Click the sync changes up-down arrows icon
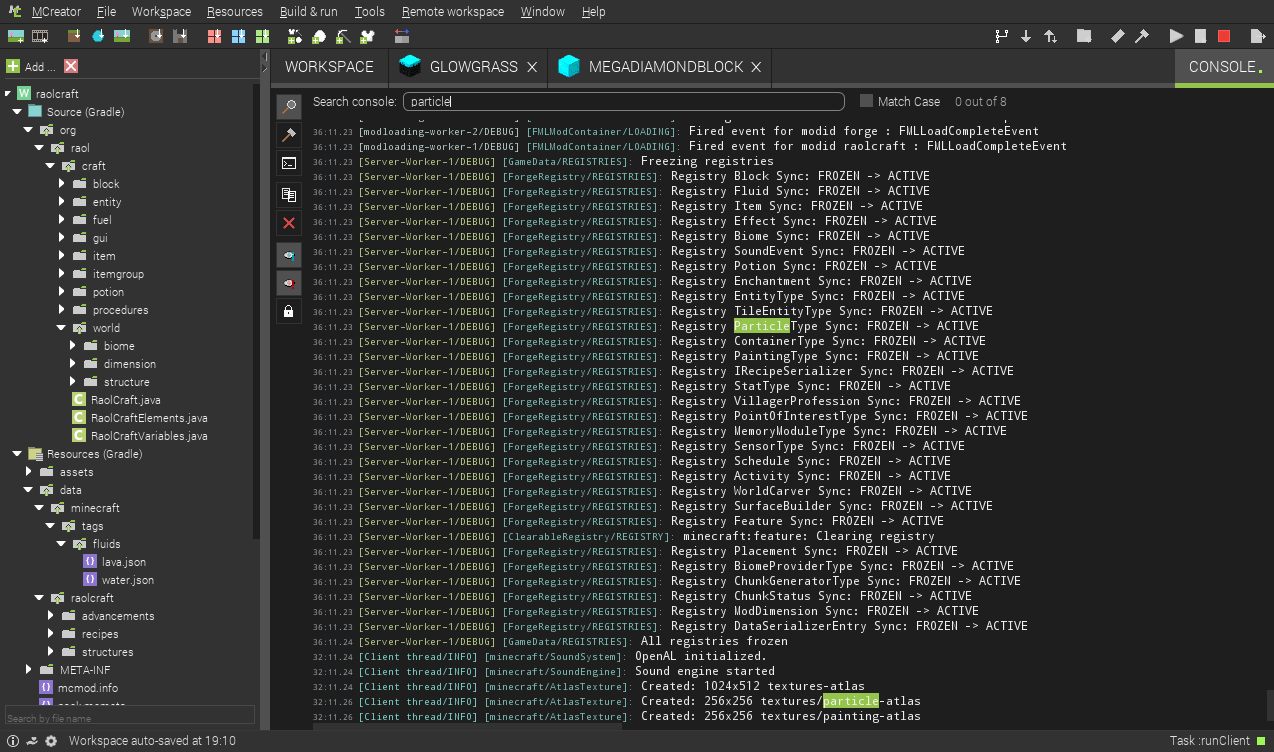This screenshot has height=752, width=1274. tap(1050, 36)
